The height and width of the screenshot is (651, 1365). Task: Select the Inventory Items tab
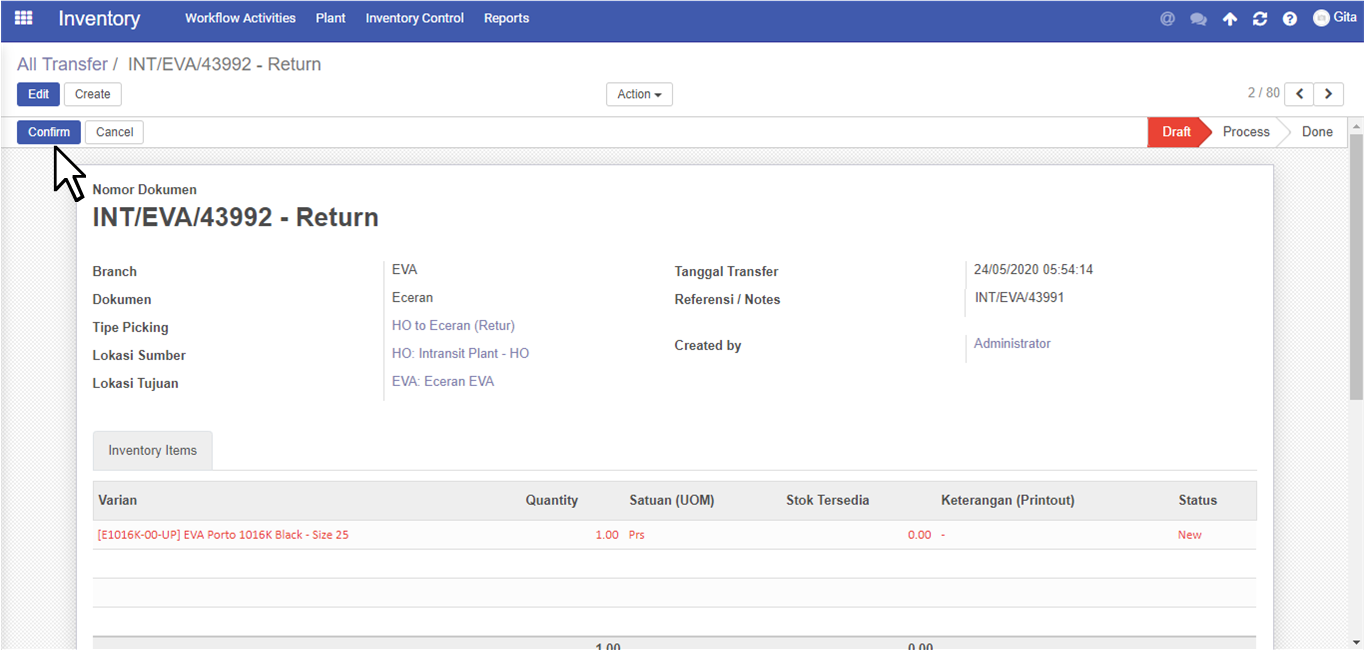point(153,450)
